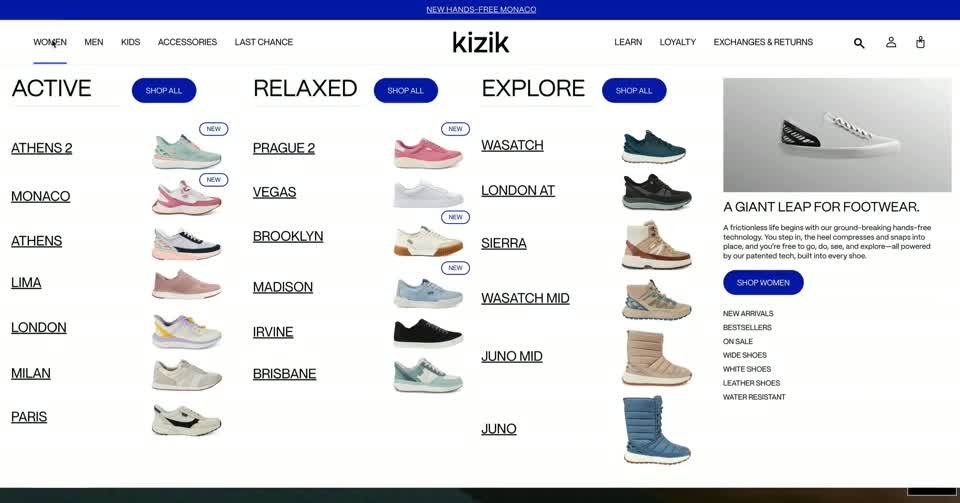Open the Athens 2 link

42,148
